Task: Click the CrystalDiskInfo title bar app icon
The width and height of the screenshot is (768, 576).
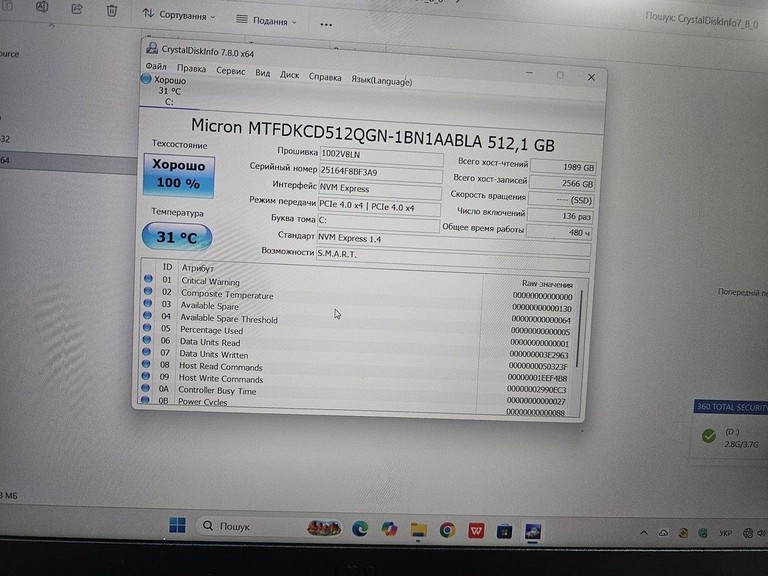Action: click(152, 48)
